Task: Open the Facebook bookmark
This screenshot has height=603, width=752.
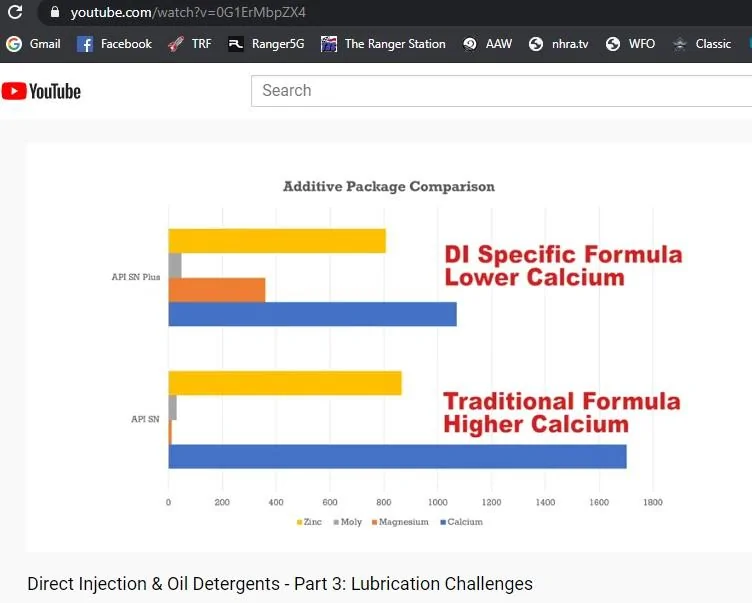Action: click(114, 44)
